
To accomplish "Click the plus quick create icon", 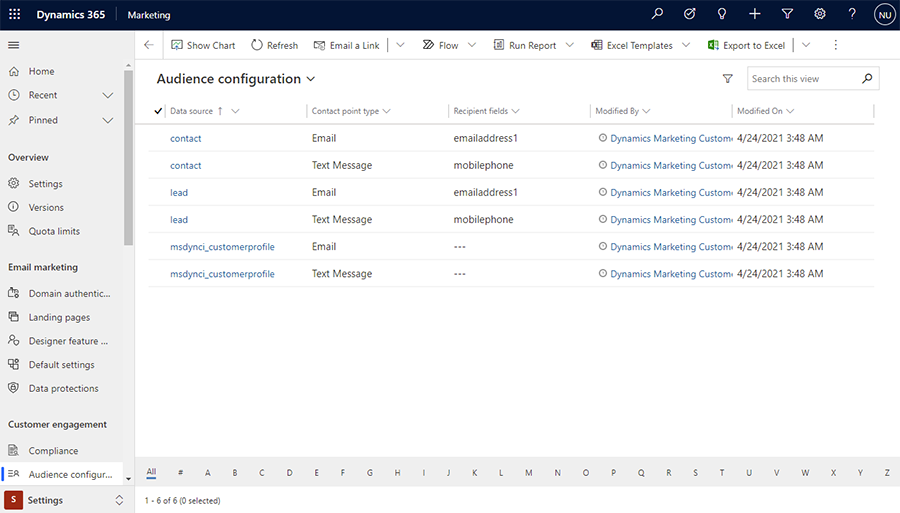I will pos(755,15).
